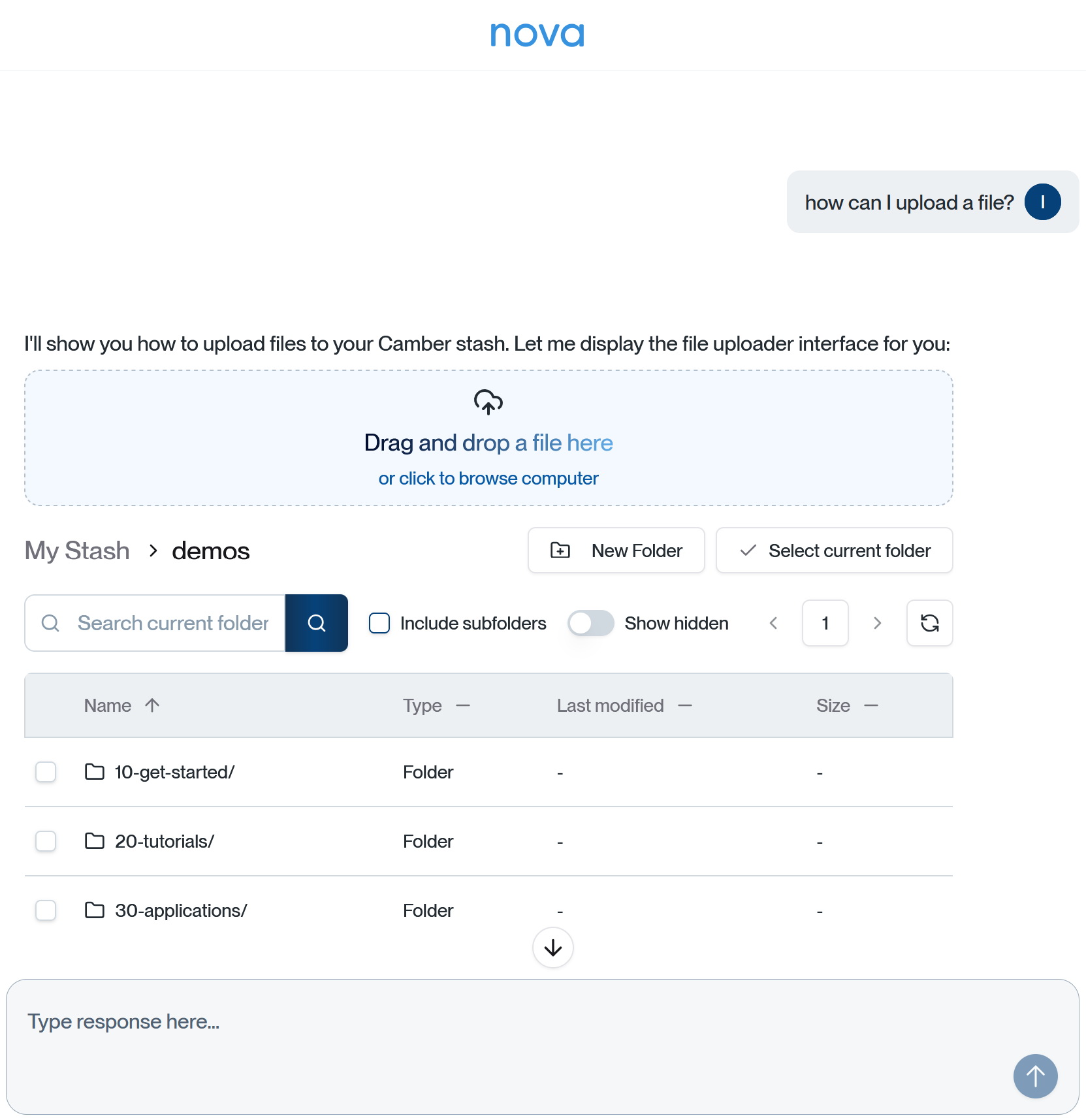Click the scroll-to-bottom arrow button
Screen dimensions: 1086x1120
(552, 948)
